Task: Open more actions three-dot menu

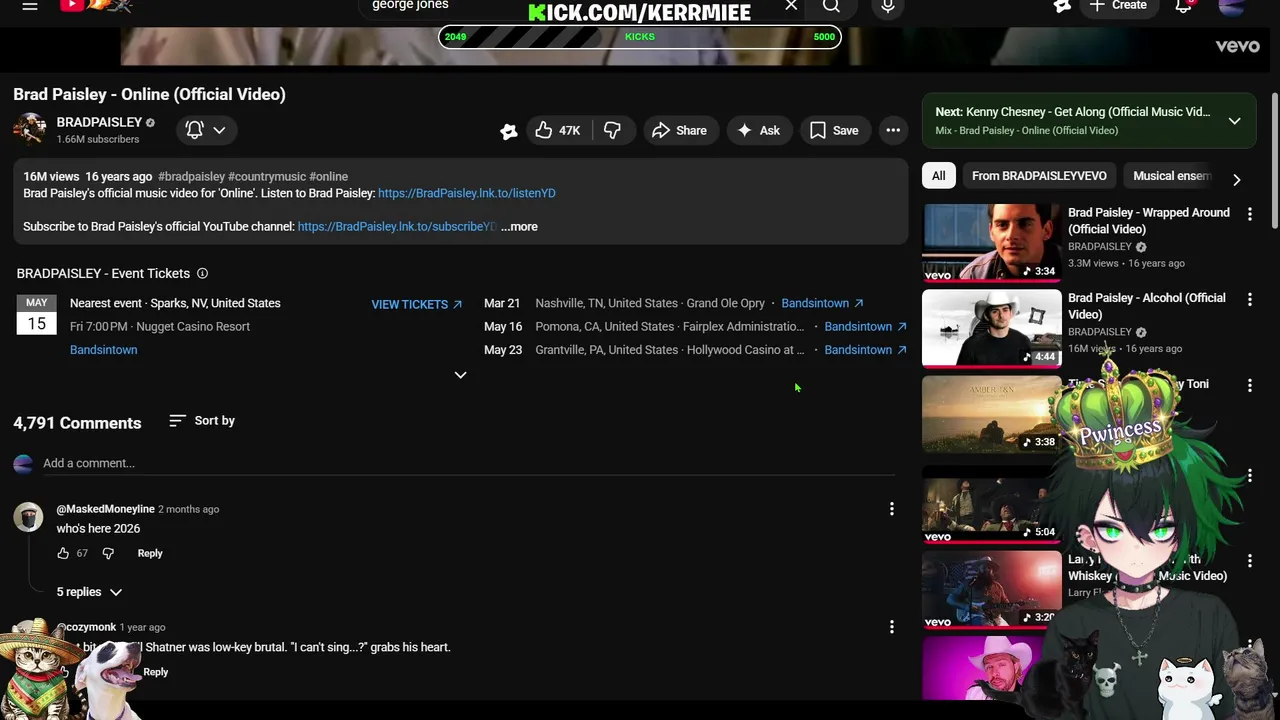Action: coord(893,131)
